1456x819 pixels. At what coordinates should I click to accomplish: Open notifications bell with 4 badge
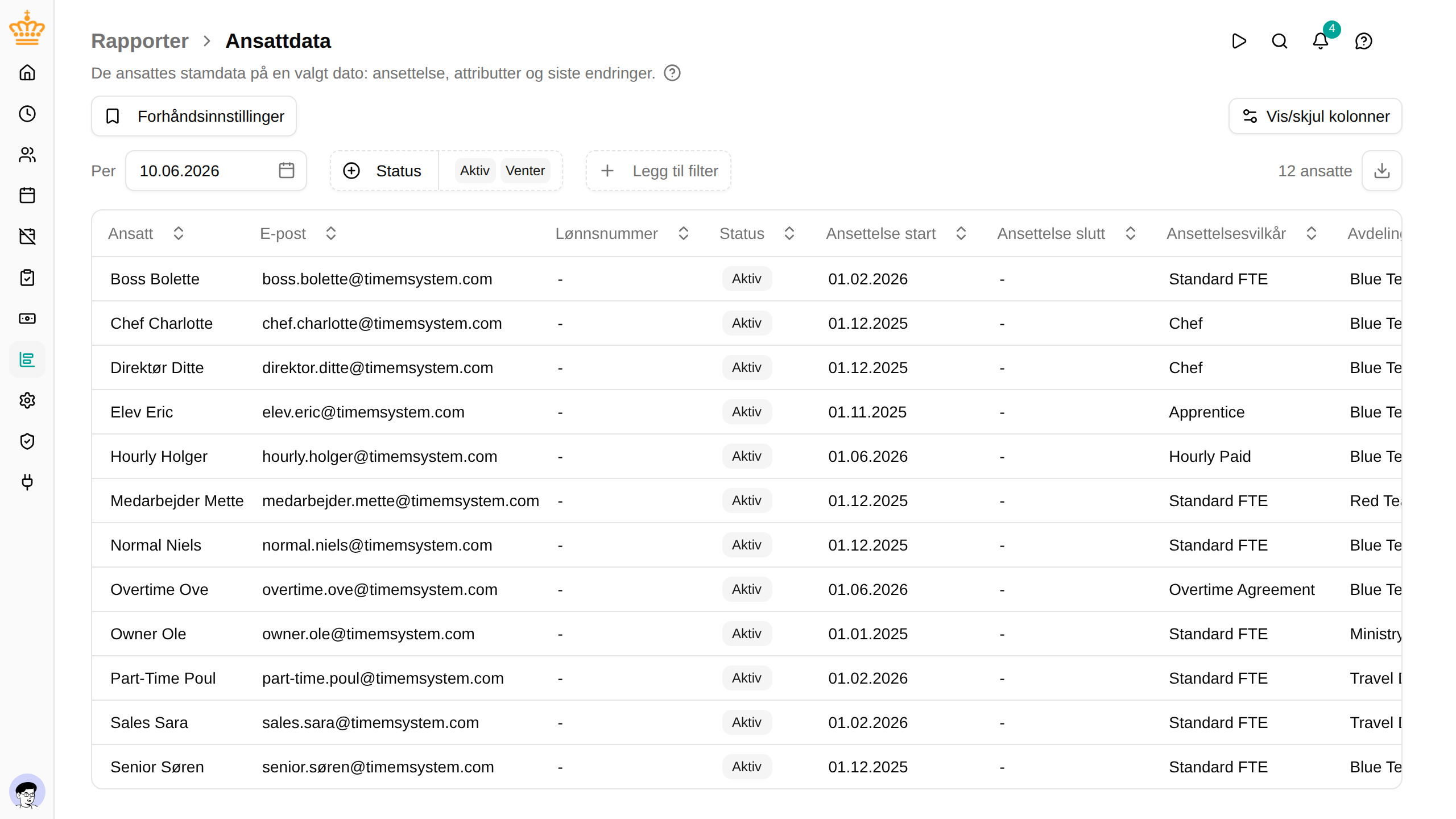(x=1321, y=41)
